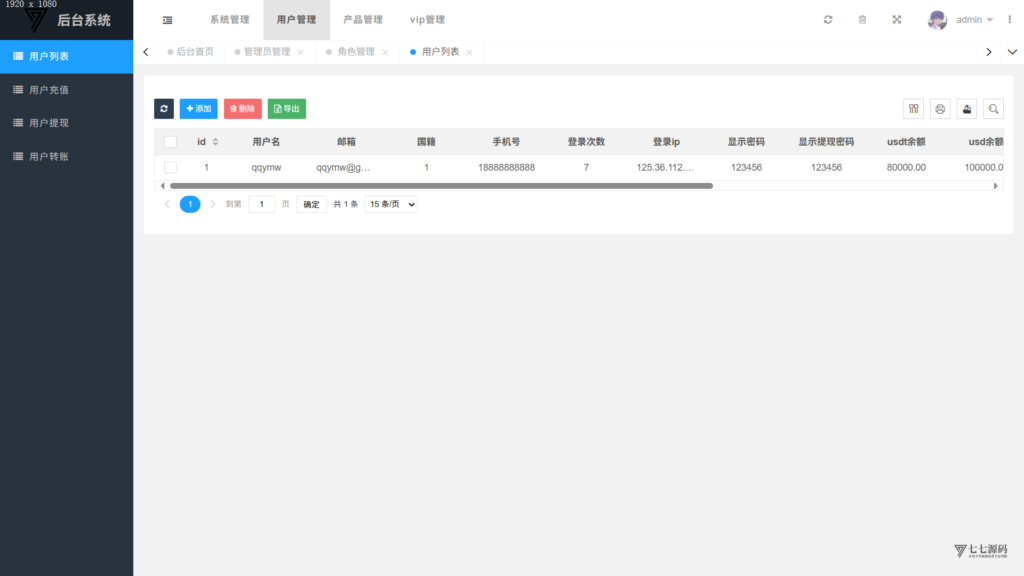Click the login IP cell 125.36.112…

coord(665,167)
